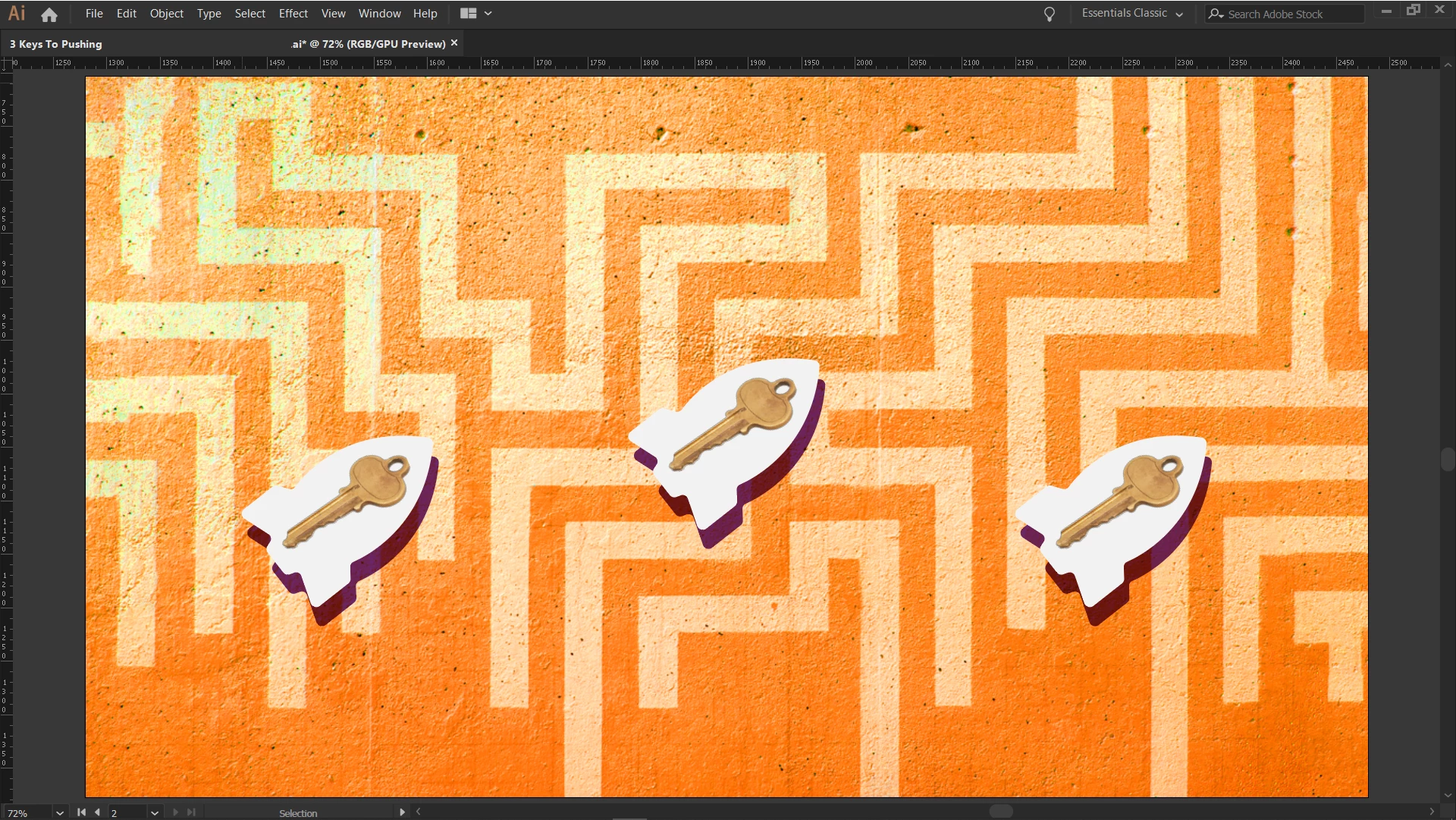Open arrange documents dropdown arrow

pyautogui.click(x=488, y=14)
